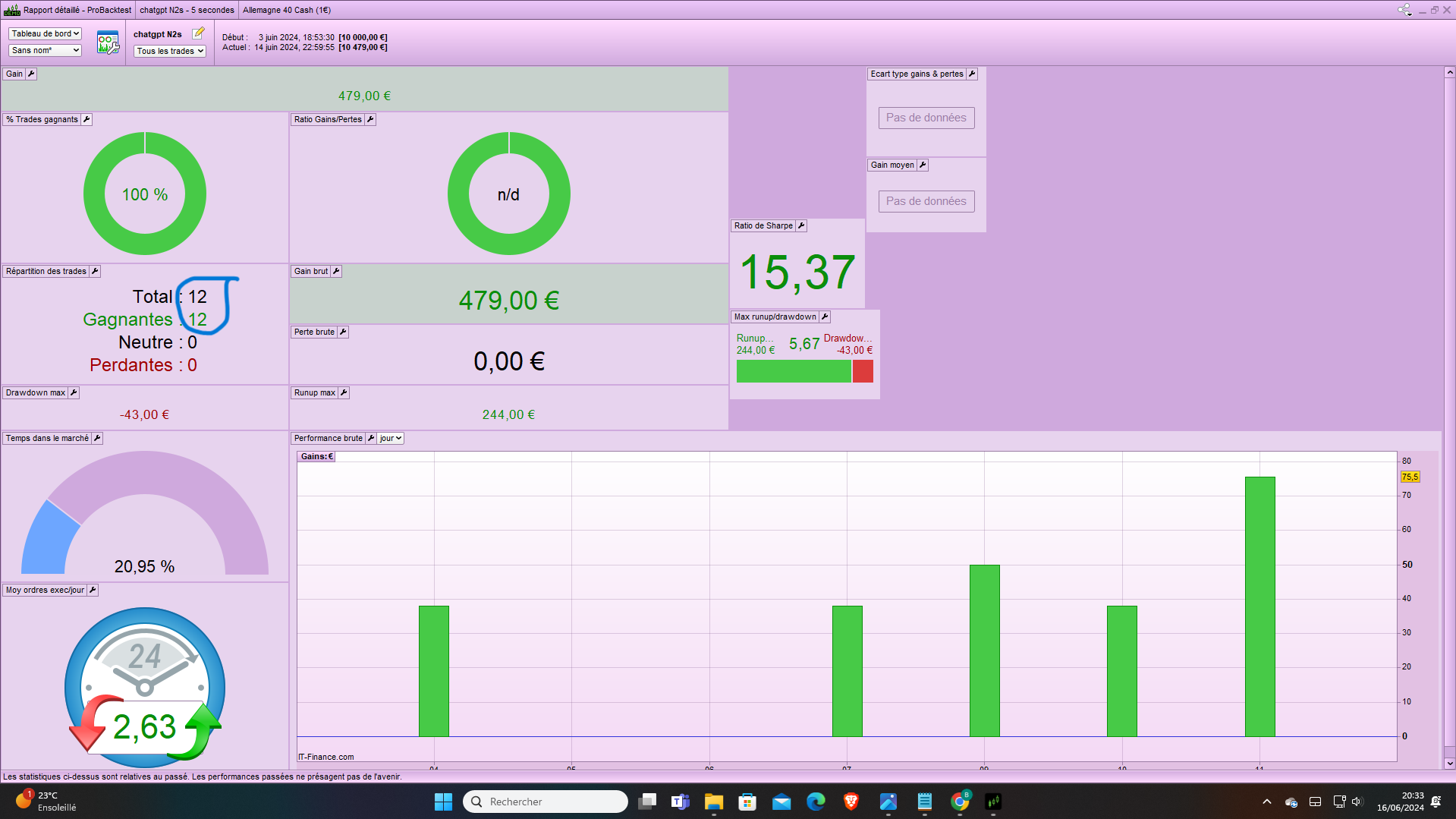Expand the Sans nom dropdown
This screenshot has width=1456, height=819.
tap(45, 50)
